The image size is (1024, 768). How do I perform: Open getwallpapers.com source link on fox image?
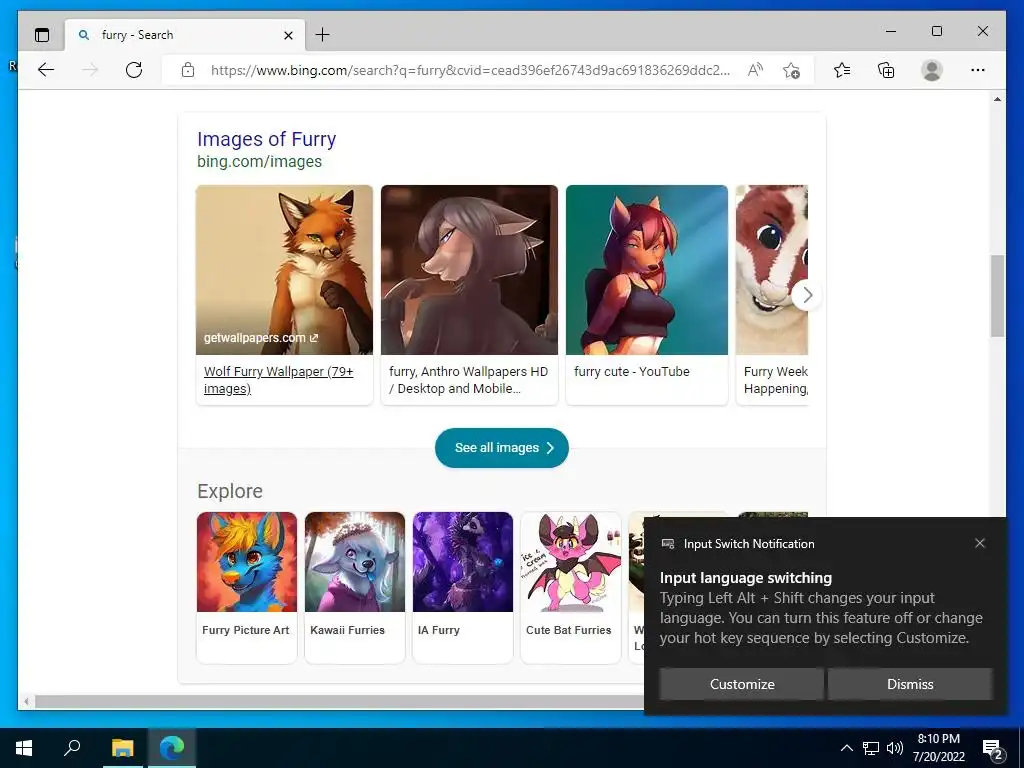261,338
